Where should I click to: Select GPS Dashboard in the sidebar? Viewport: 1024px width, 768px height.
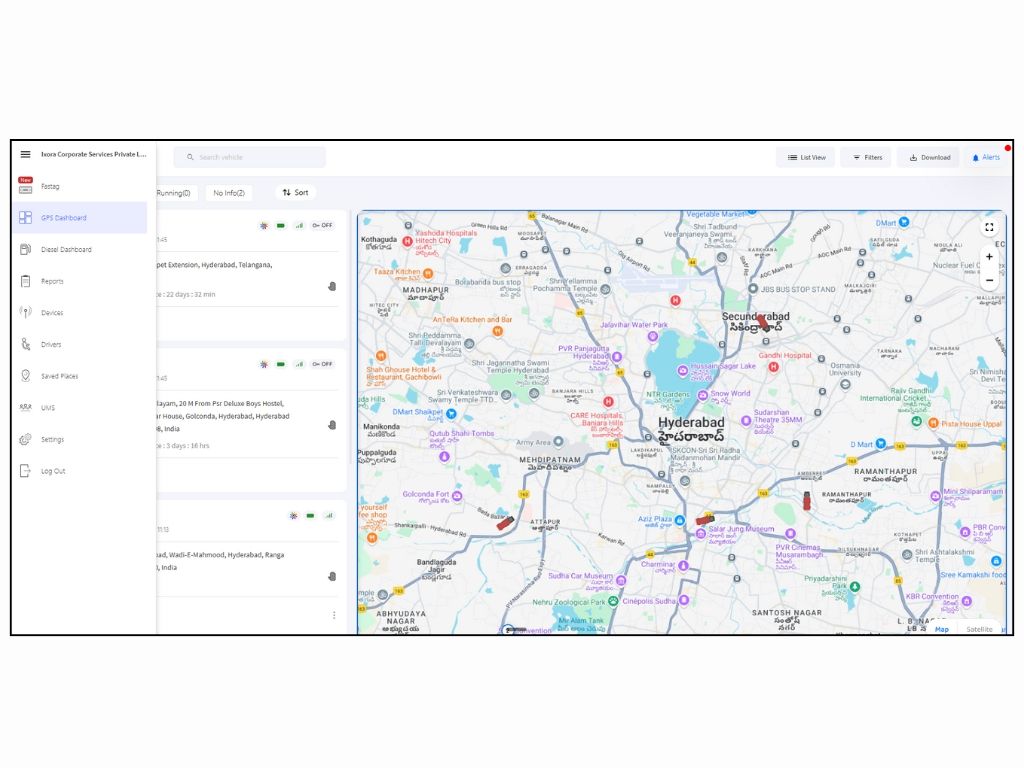pos(79,217)
